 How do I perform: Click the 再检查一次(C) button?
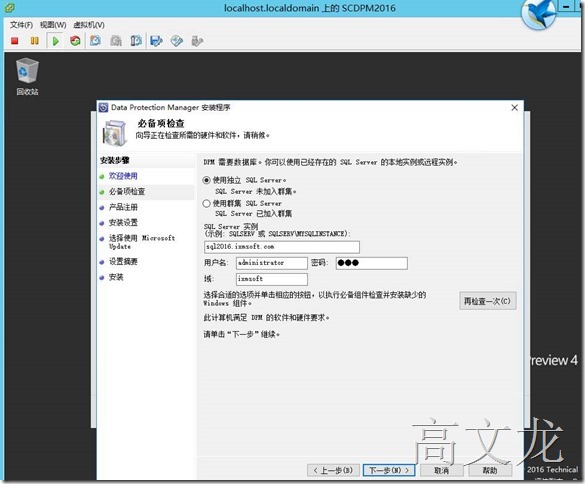[x=488, y=301]
